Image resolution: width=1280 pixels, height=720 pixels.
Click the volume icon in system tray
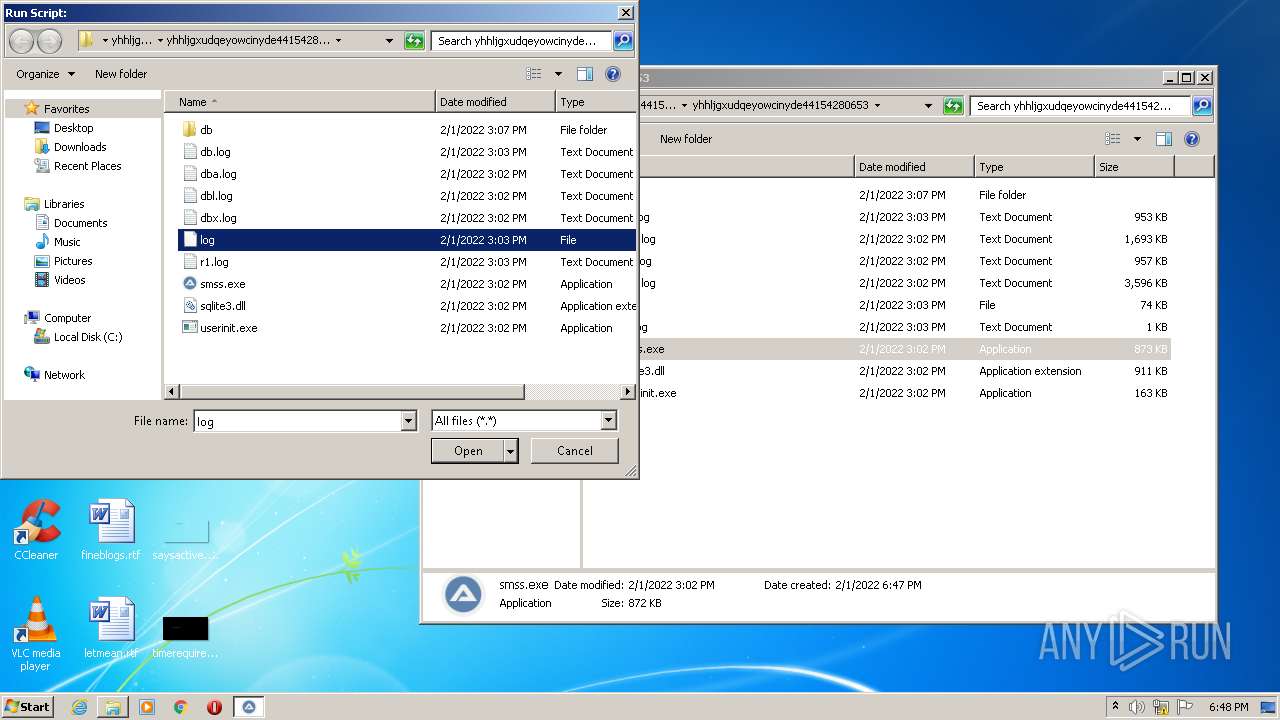1137,707
